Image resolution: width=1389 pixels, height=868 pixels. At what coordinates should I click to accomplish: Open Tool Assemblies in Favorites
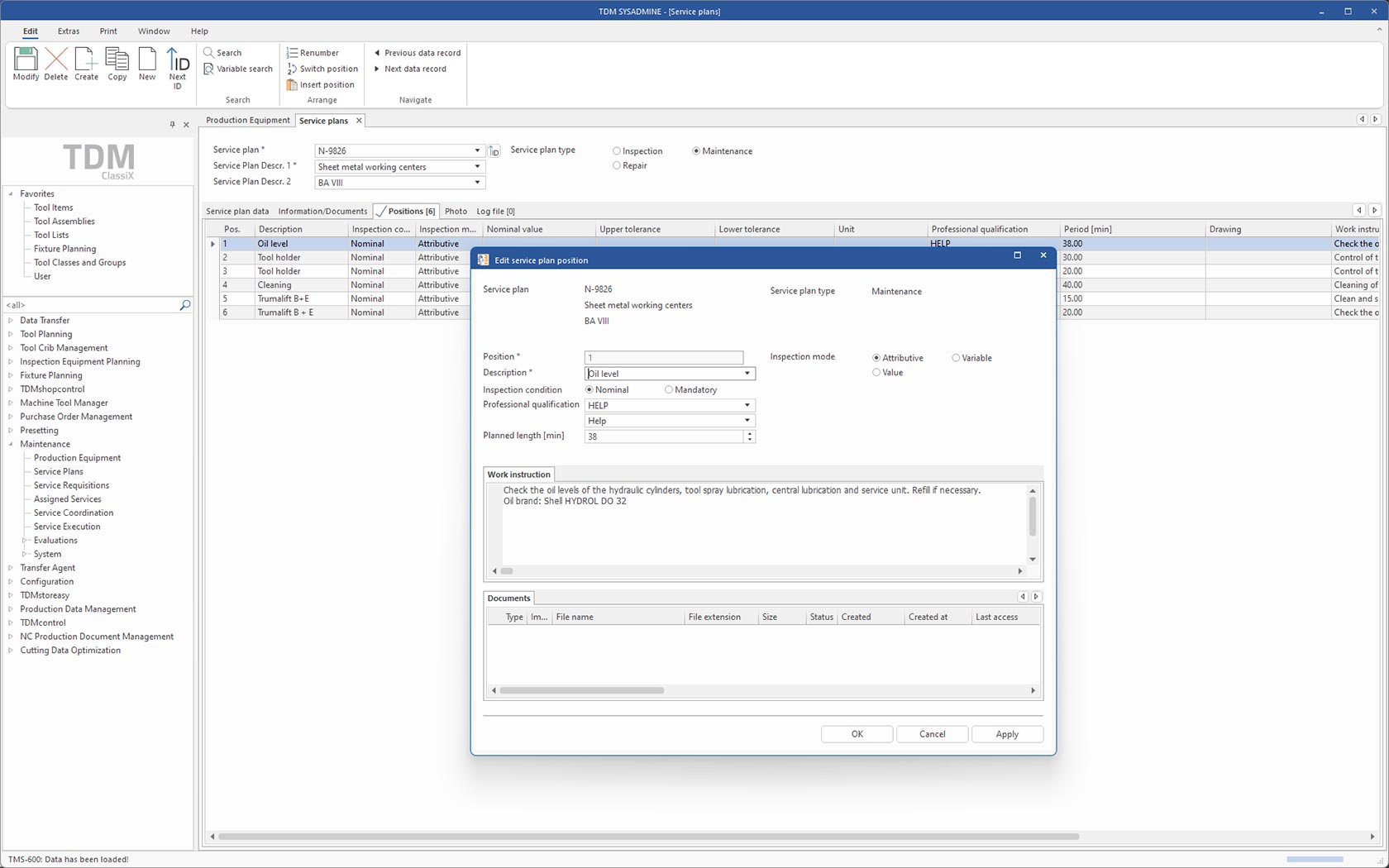tap(64, 222)
